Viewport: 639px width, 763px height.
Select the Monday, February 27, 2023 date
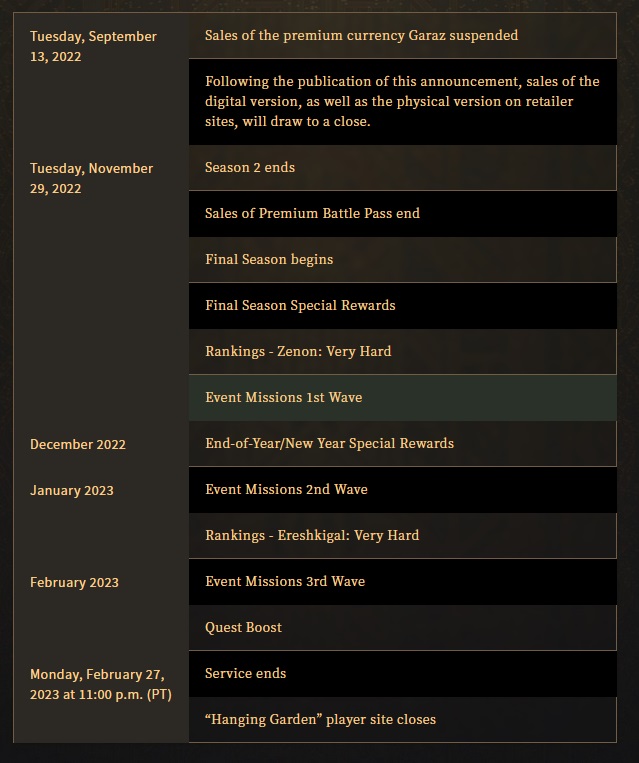tap(101, 684)
